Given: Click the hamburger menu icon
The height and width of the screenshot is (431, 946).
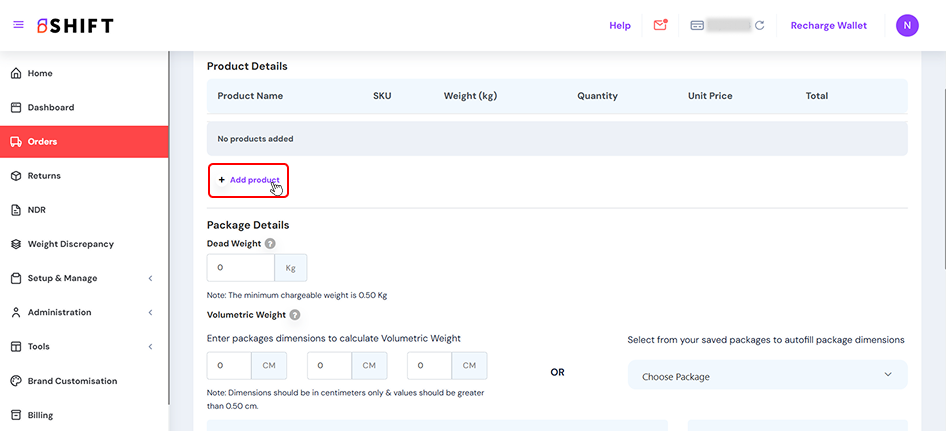Looking at the screenshot, I should 18,25.
